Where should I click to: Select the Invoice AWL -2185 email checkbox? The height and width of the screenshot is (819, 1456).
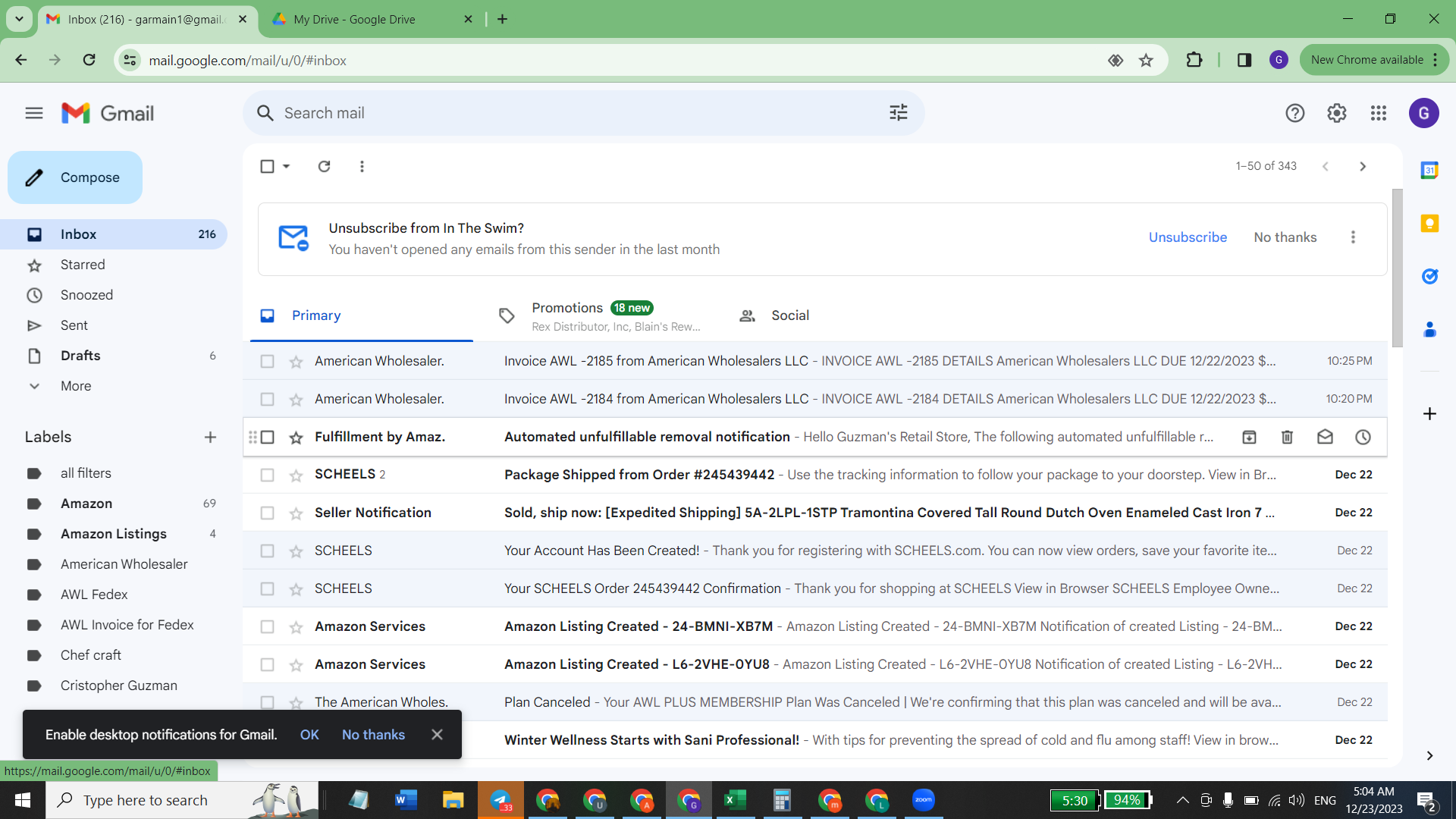pyautogui.click(x=267, y=362)
